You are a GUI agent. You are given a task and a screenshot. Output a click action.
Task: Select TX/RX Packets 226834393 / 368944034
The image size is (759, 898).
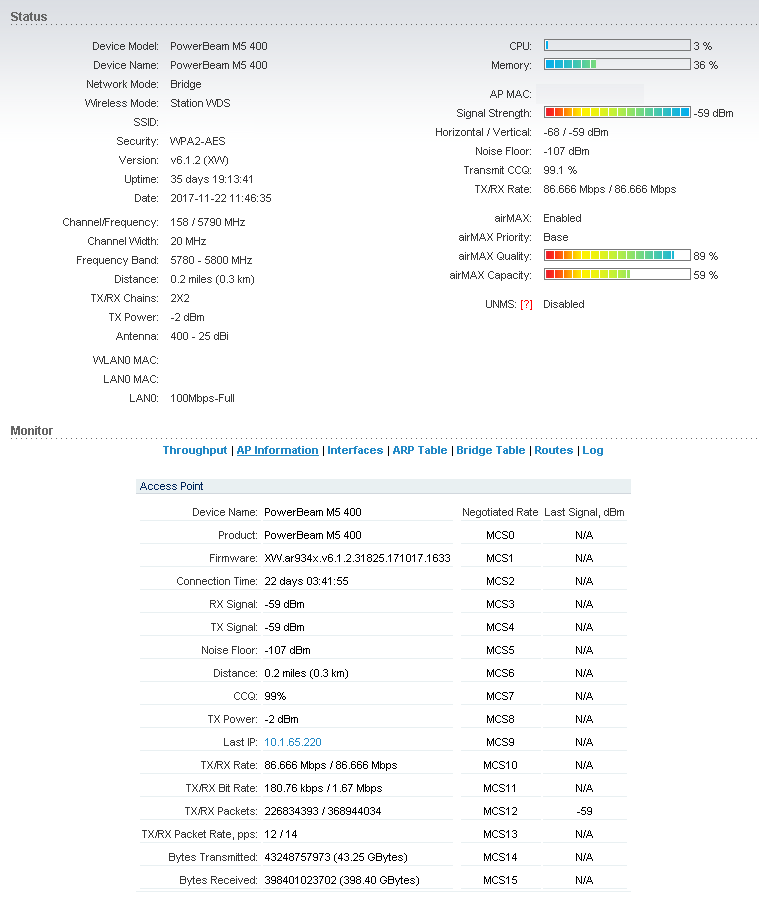click(x=323, y=811)
